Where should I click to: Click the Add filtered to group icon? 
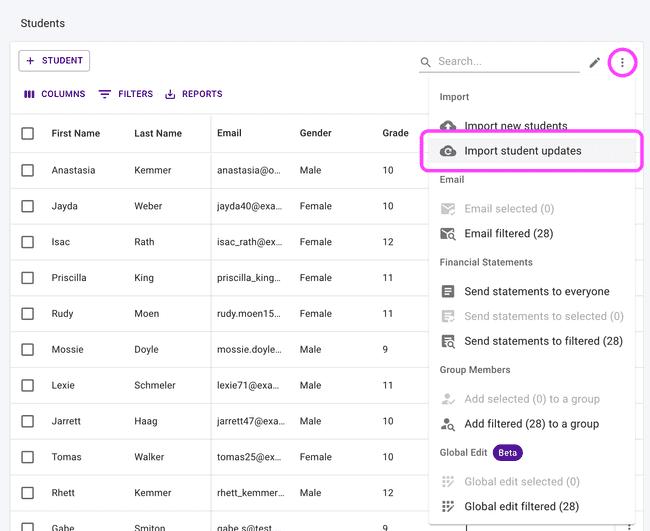click(x=448, y=424)
